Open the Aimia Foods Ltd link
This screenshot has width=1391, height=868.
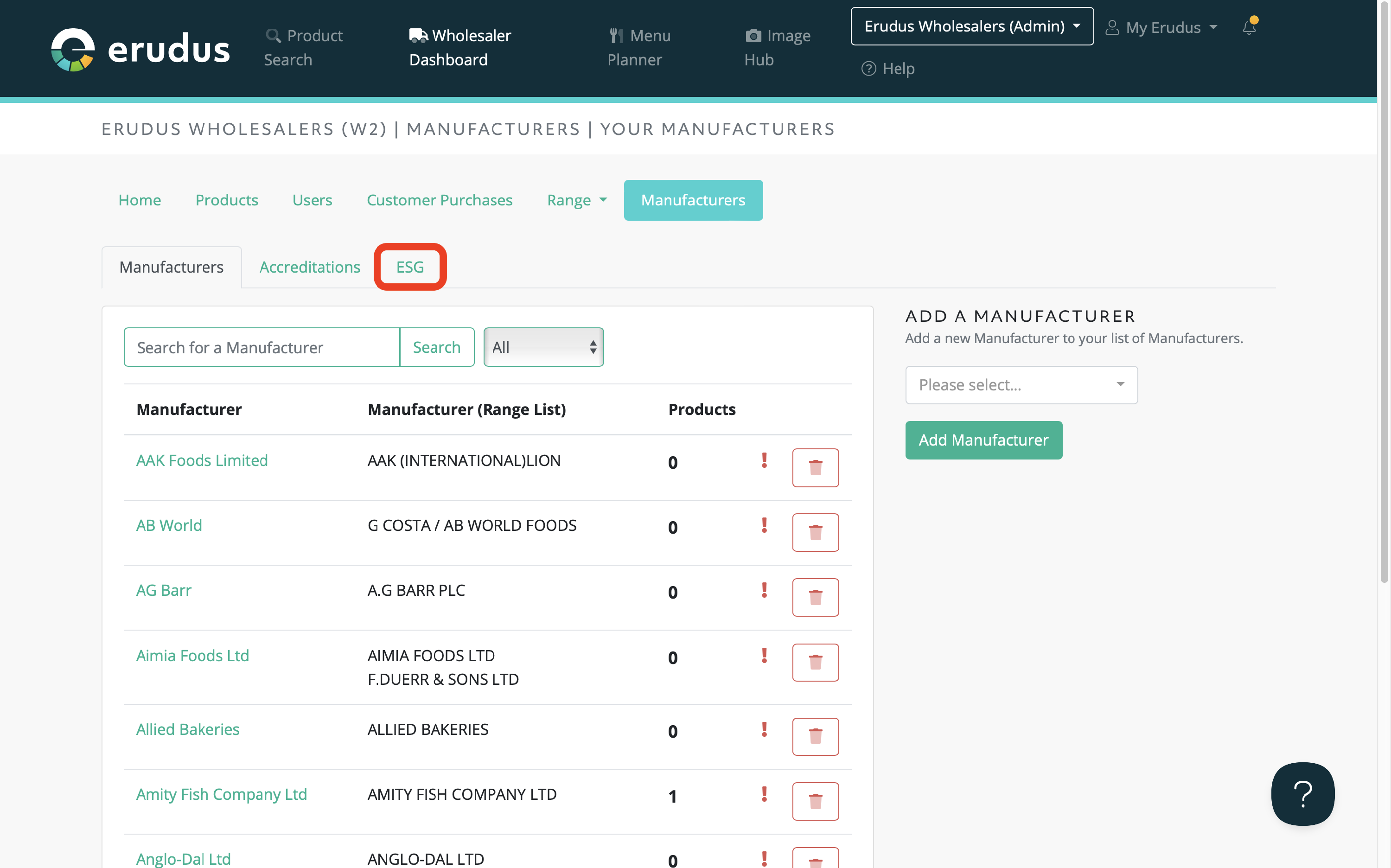pos(192,655)
